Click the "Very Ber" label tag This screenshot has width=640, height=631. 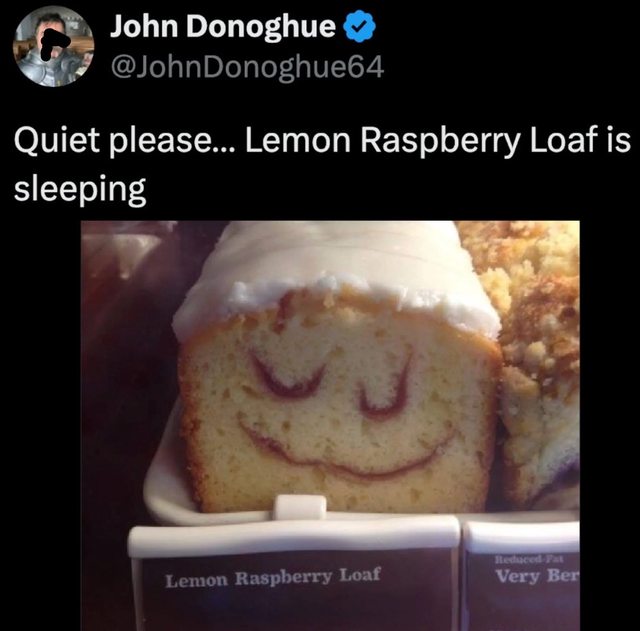click(x=537, y=576)
